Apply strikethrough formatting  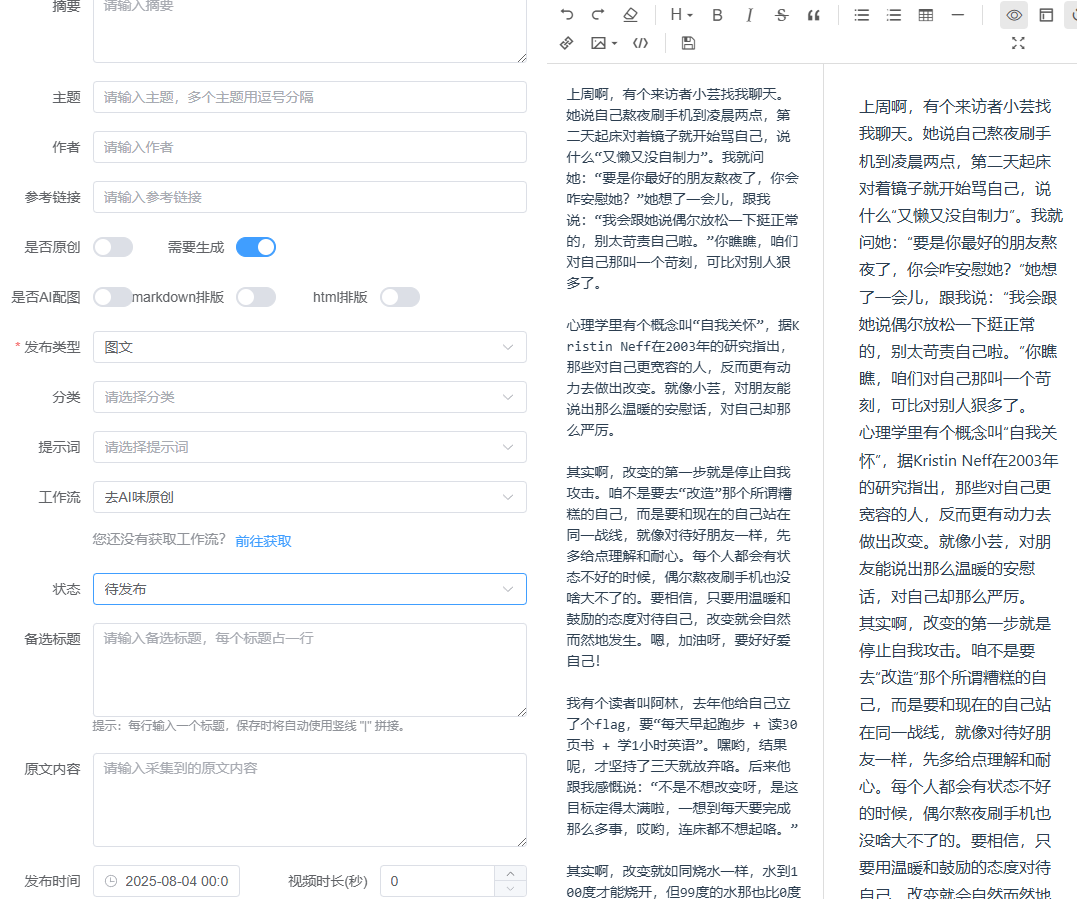point(781,14)
